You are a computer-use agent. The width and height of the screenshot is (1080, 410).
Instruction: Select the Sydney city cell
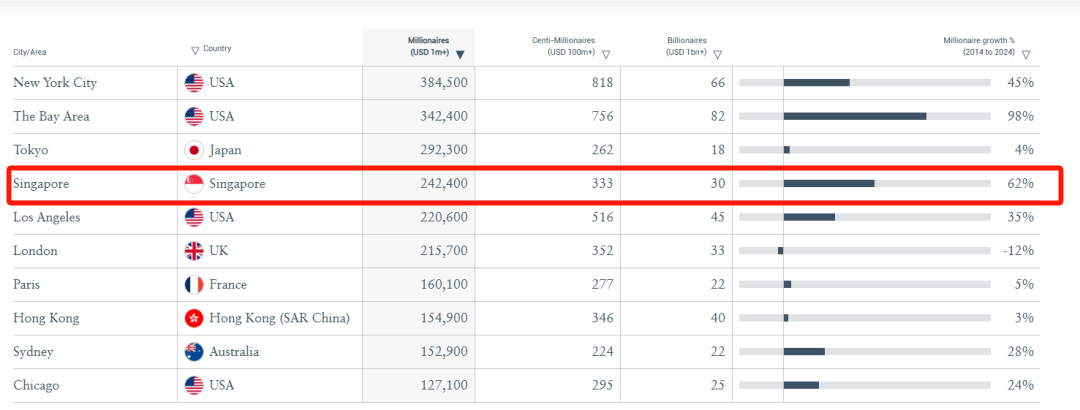[x=33, y=351]
